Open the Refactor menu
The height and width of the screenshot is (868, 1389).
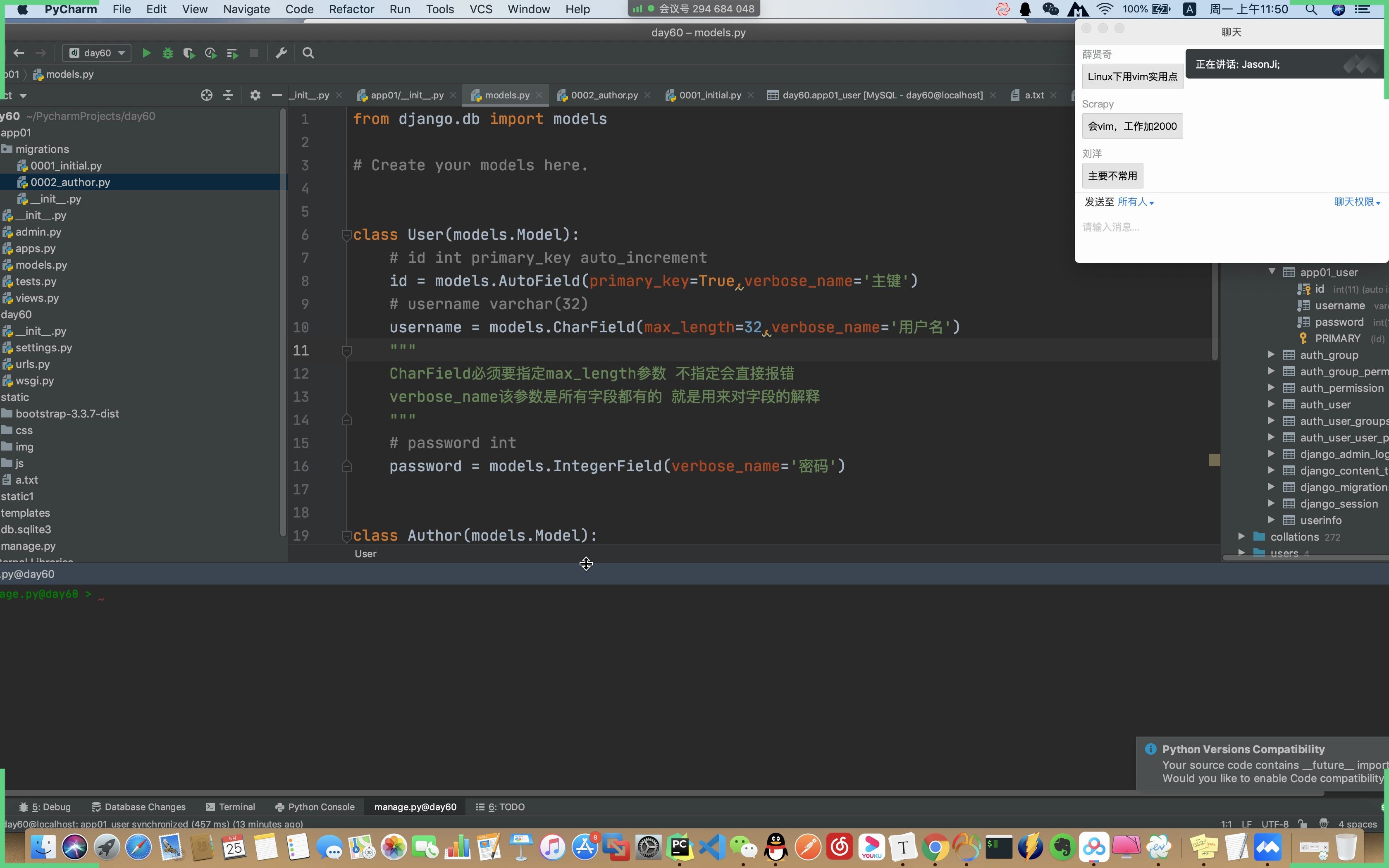(351, 9)
